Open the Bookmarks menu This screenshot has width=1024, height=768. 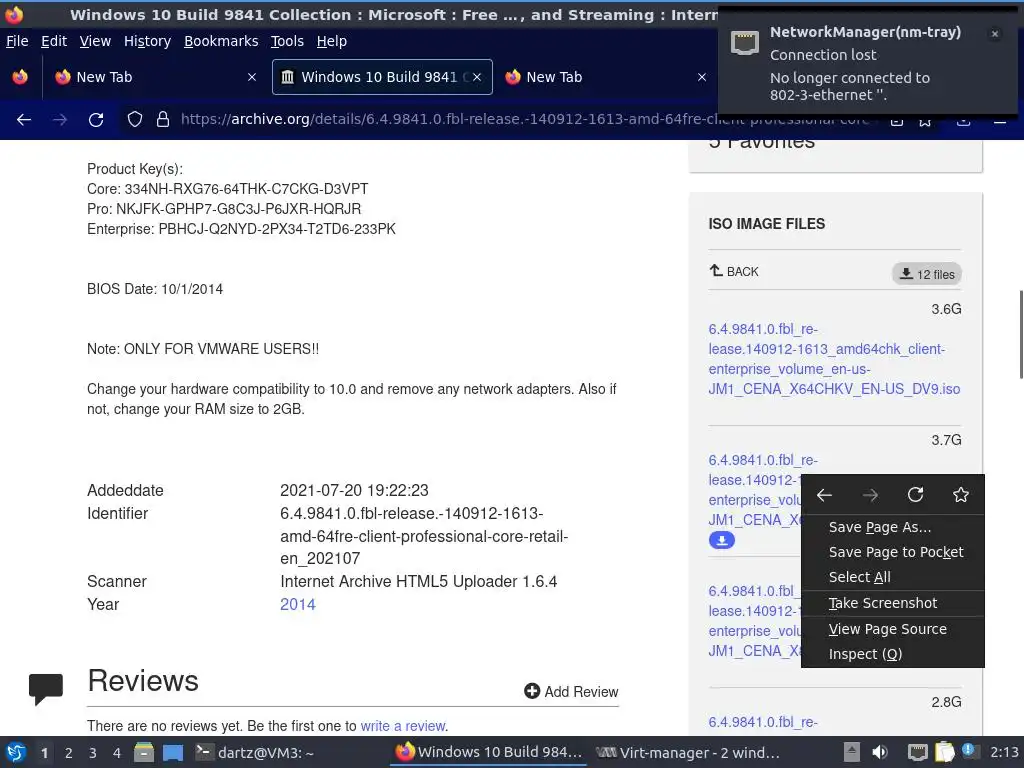tap(221, 41)
